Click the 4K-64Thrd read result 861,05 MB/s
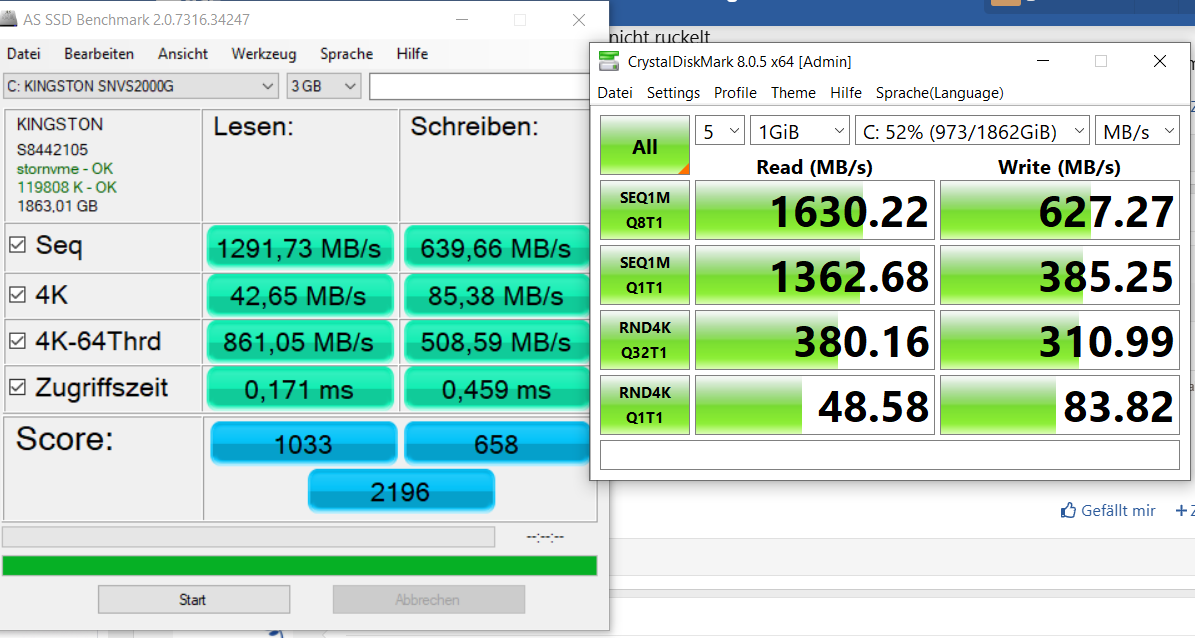This screenshot has width=1195, height=638. [300, 342]
